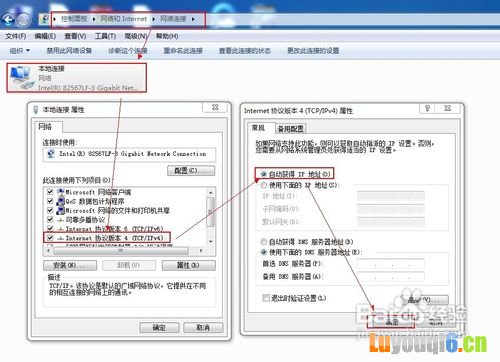Click the protocol list scroll-up arrow

point(211,193)
